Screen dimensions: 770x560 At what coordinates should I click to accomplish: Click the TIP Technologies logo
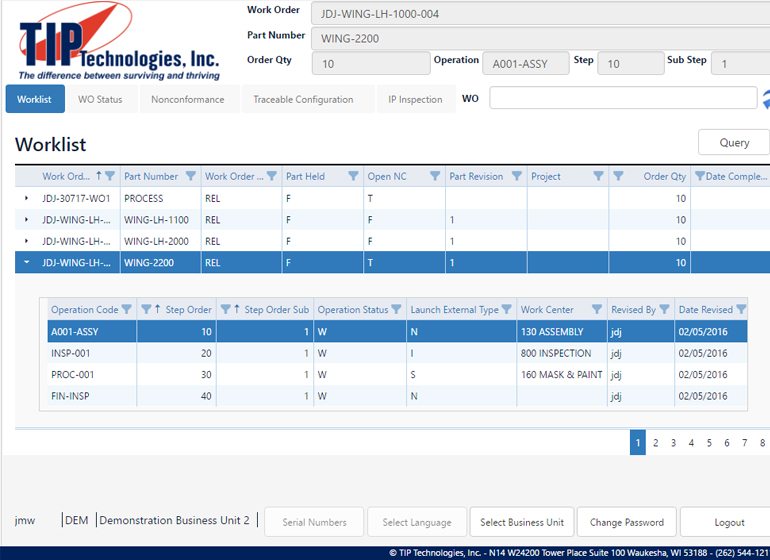(x=118, y=42)
